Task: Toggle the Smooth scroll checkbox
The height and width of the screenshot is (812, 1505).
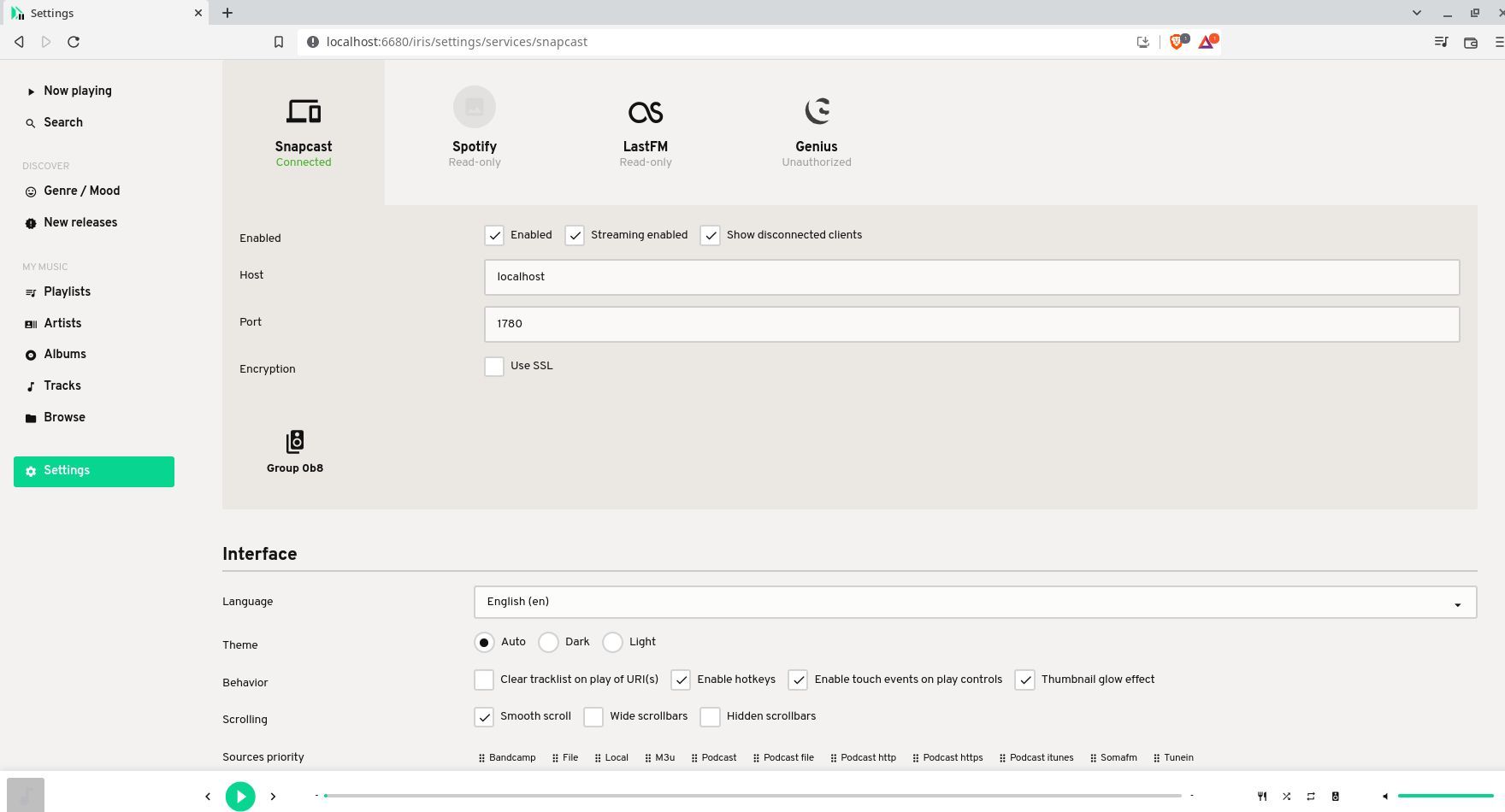Action: pyautogui.click(x=484, y=716)
